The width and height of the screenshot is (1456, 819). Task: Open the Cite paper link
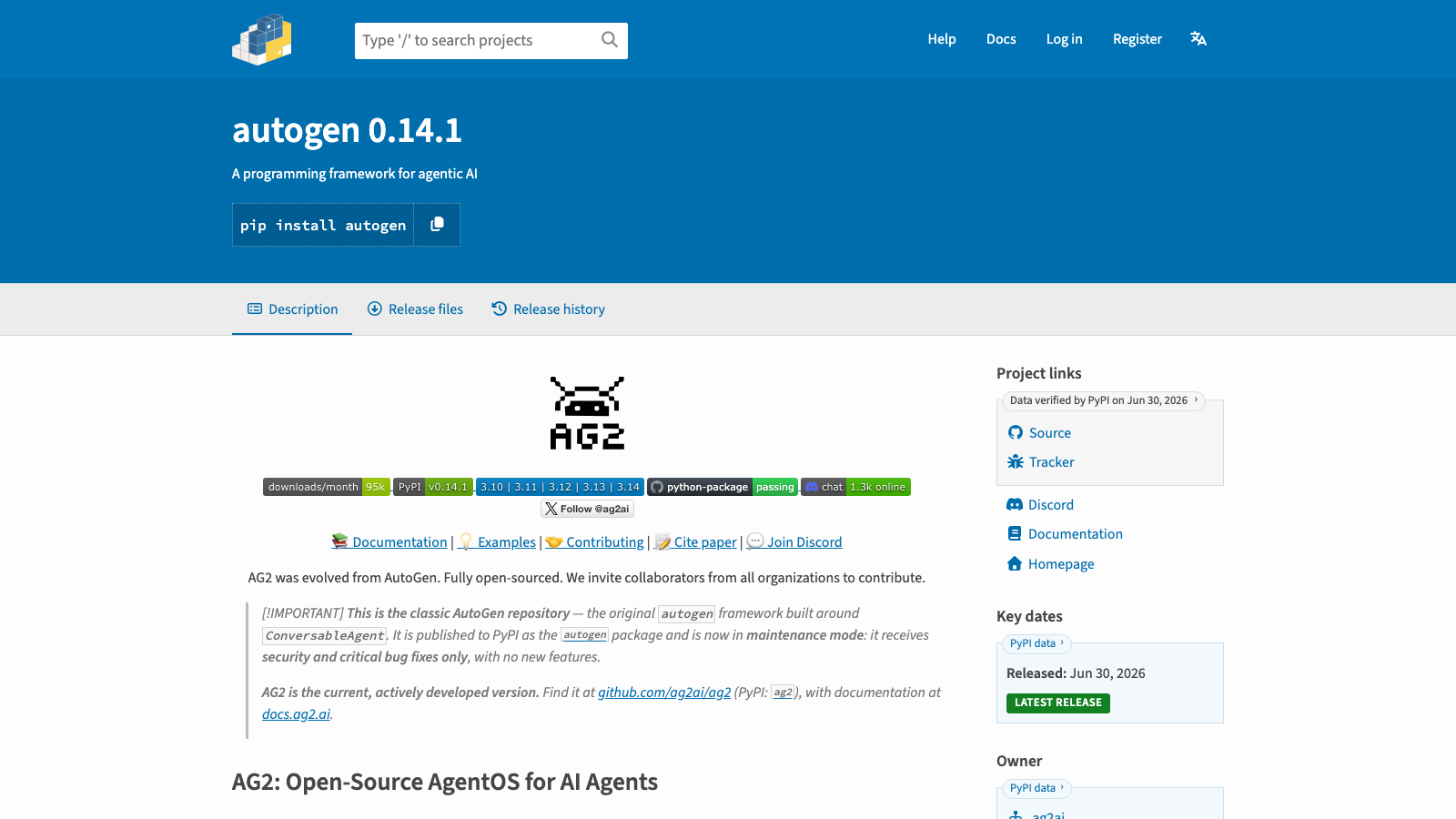695,541
